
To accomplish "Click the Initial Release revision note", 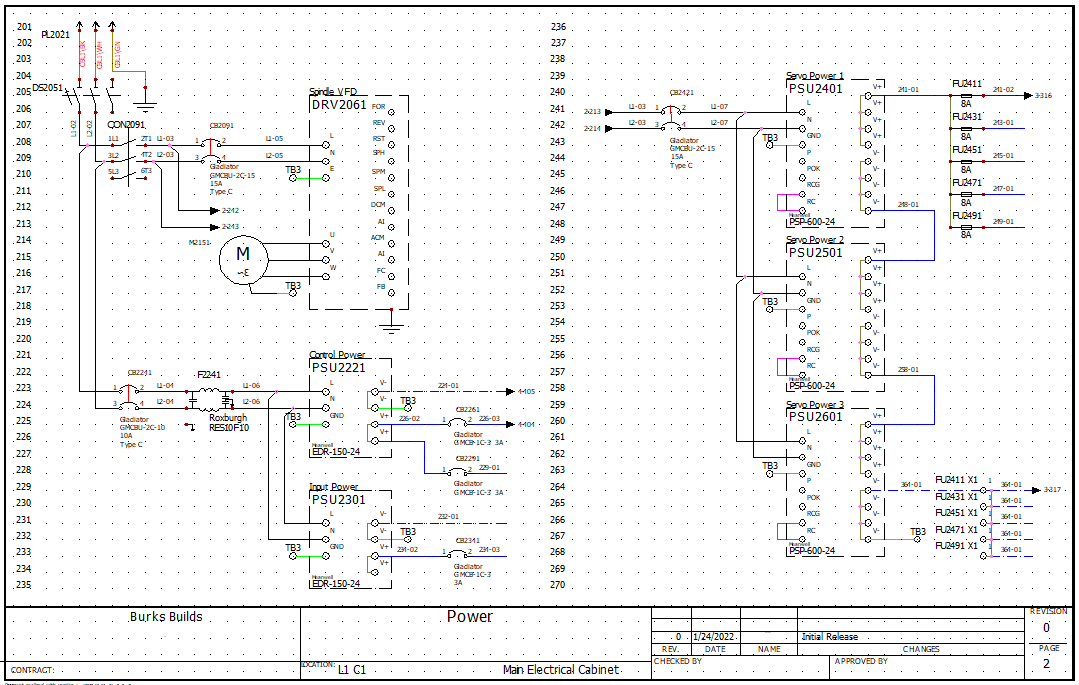I will point(830,637).
